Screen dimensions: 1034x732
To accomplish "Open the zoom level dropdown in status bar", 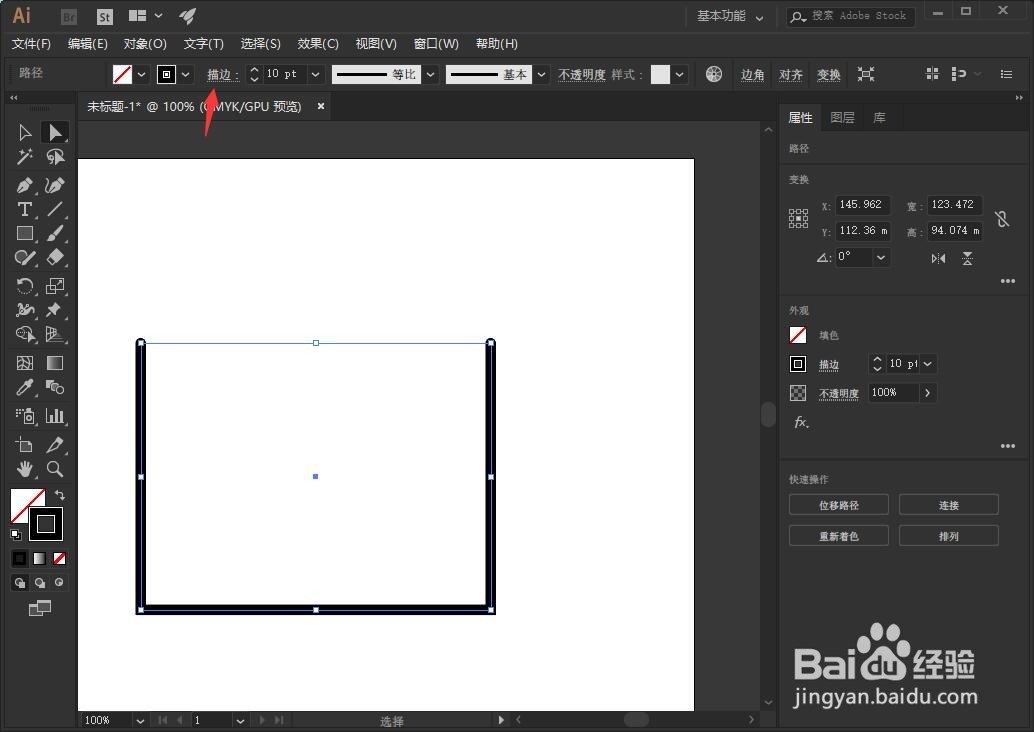I will pyautogui.click(x=140, y=721).
